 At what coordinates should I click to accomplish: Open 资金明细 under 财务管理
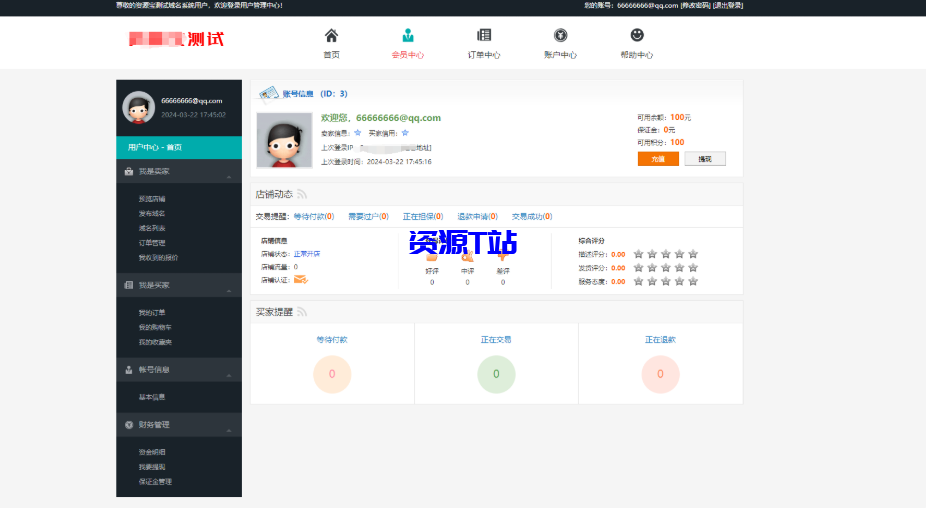tap(152, 452)
